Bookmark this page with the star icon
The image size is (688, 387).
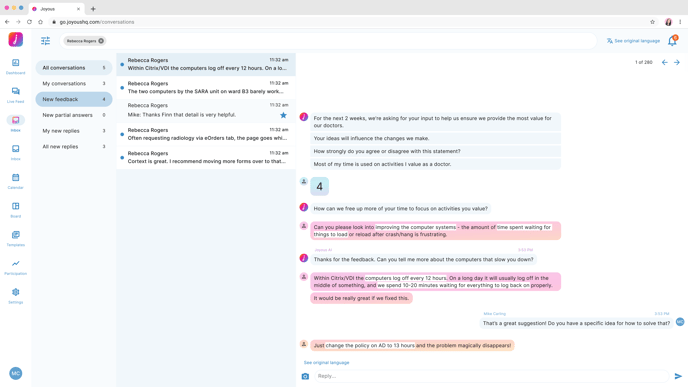(652, 22)
